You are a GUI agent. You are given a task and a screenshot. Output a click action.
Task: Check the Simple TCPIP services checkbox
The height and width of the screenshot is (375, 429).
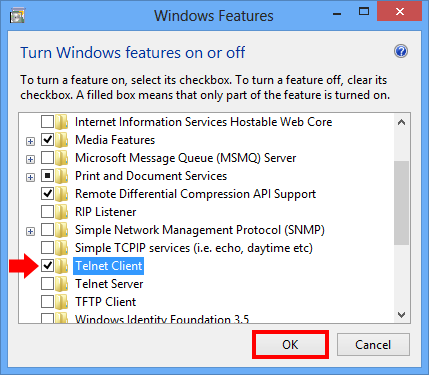47,248
